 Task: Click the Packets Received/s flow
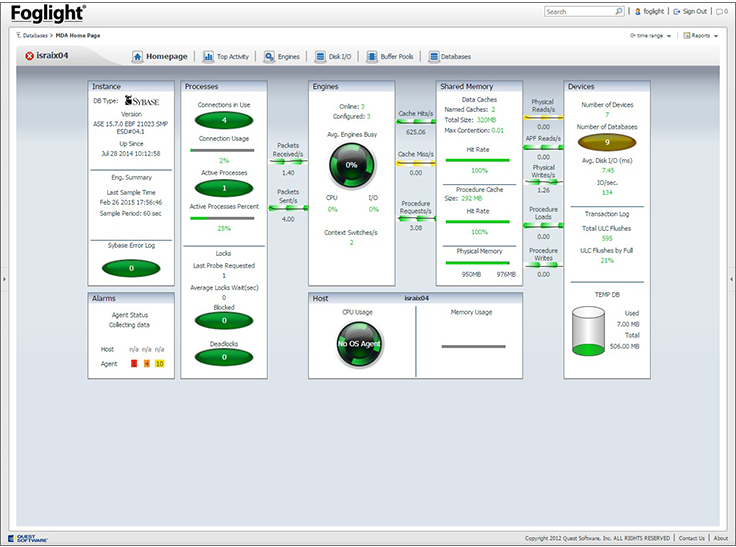pyautogui.click(x=288, y=162)
